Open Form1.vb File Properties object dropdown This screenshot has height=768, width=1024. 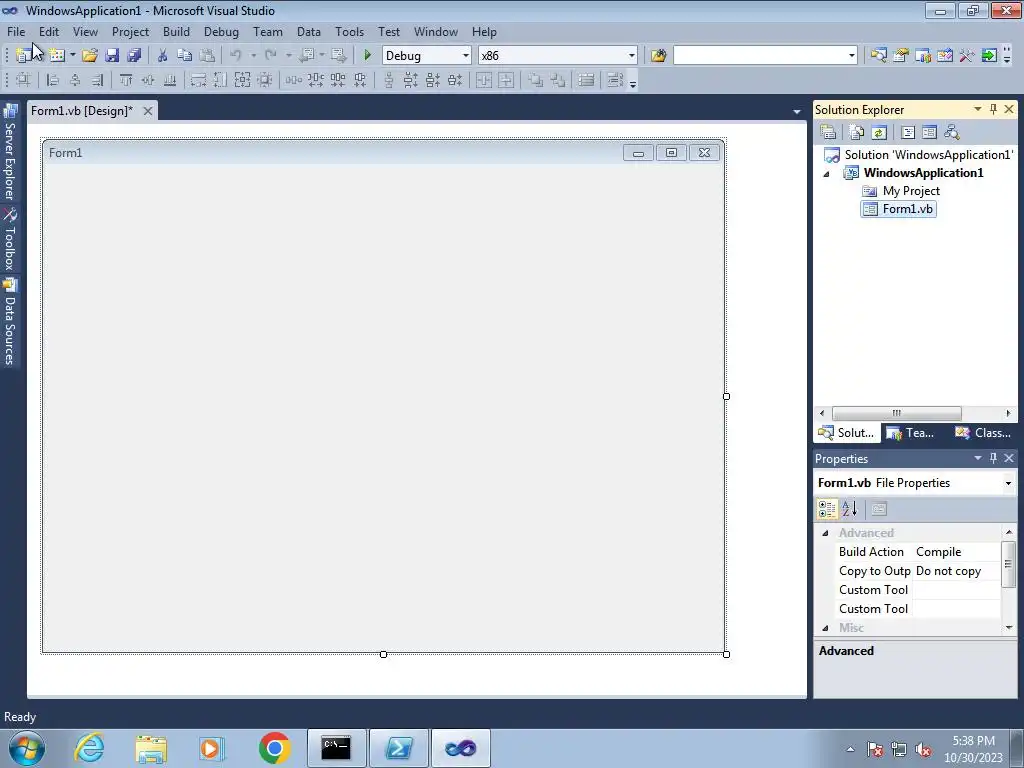pos(1008,483)
